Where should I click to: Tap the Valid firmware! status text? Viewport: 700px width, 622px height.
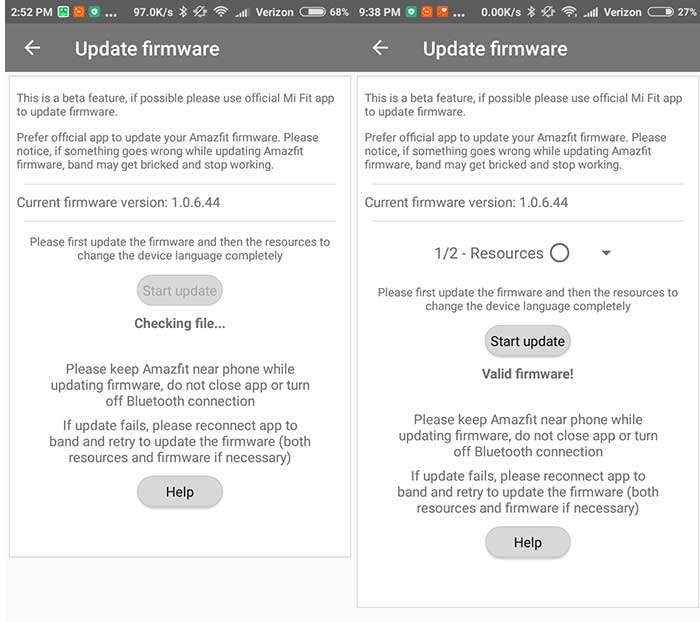pyautogui.click(x=527, y=374)
